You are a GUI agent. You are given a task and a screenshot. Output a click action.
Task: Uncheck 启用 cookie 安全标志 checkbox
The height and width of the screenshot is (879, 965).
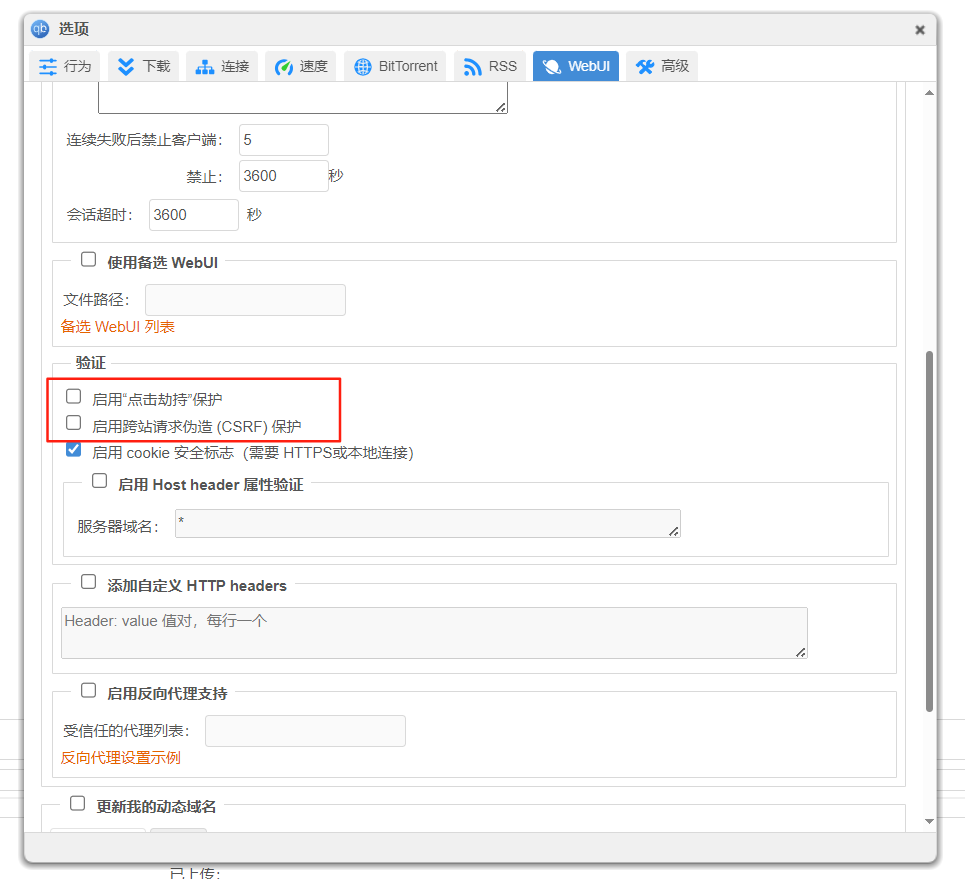(74, 450)
